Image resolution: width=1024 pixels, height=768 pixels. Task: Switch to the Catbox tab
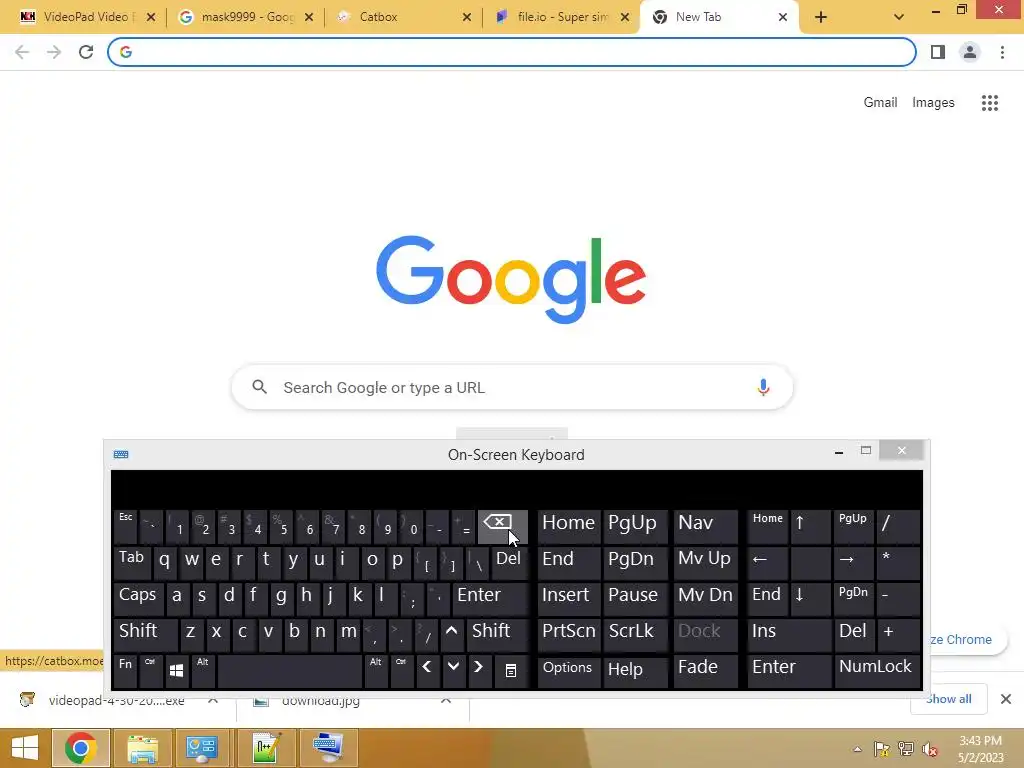404,17
